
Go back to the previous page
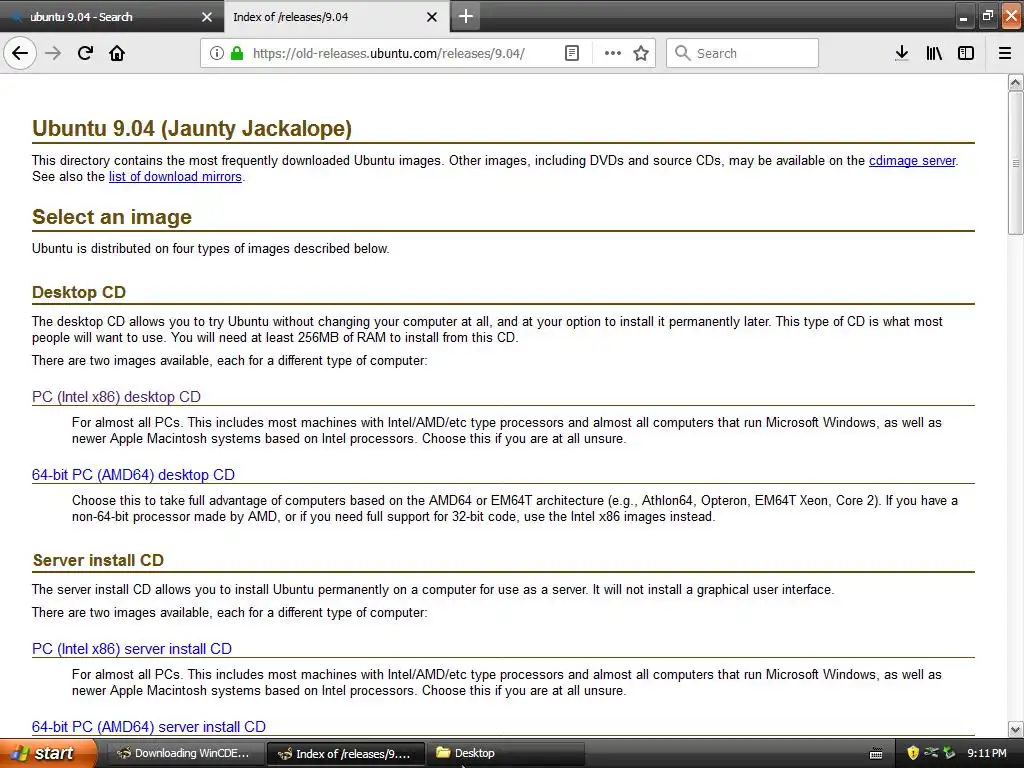pos(20,53)
